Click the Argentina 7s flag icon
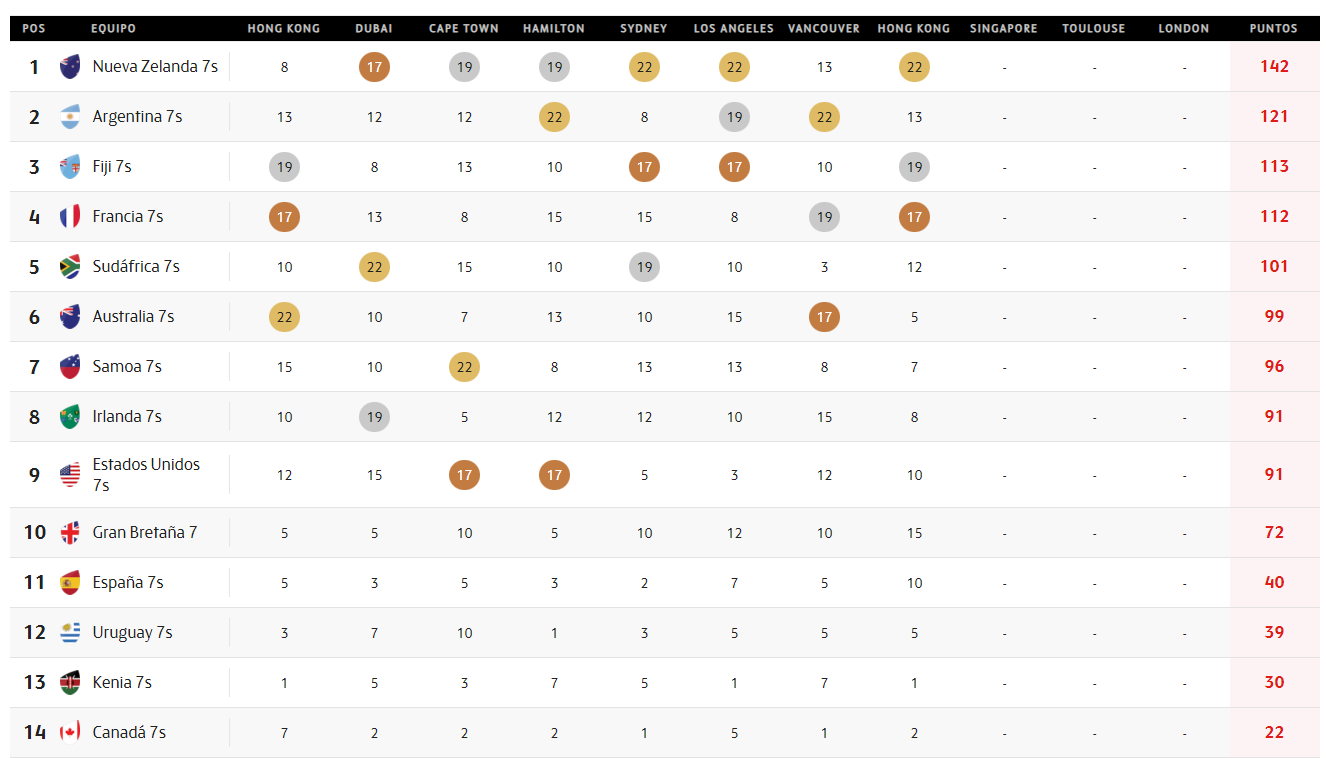The image size is (1326, 758). 70,117
